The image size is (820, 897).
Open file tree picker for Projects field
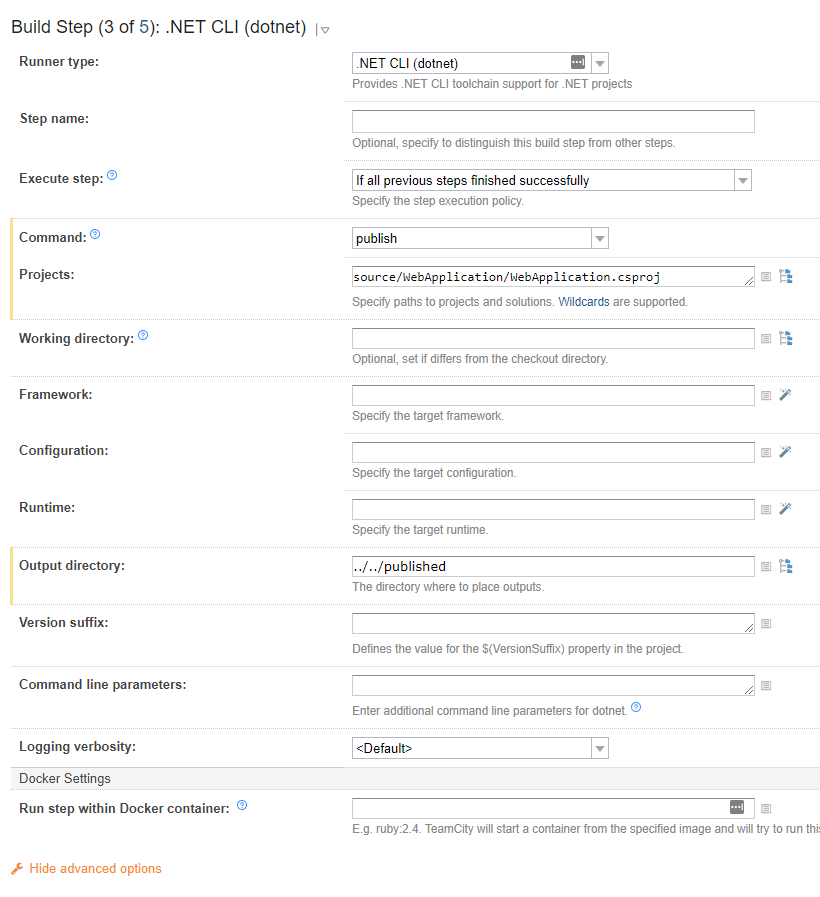tap(786, 277)
